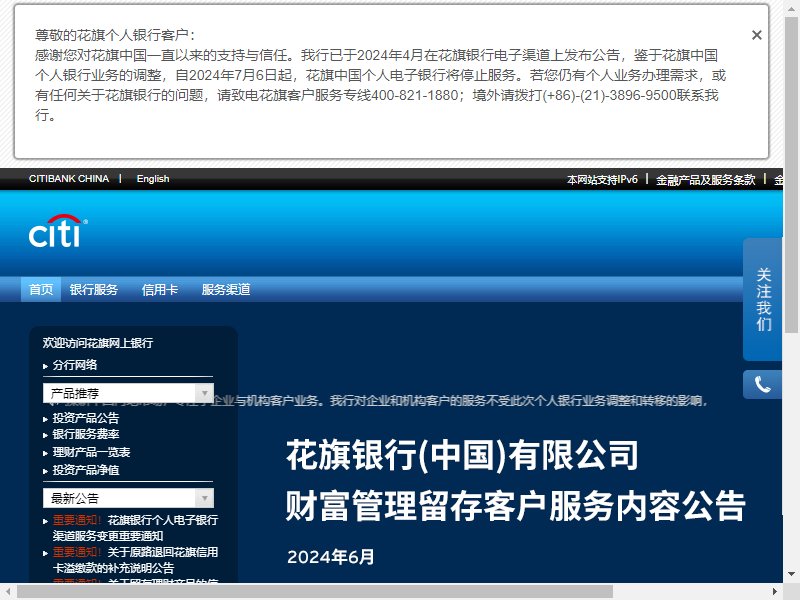
Task: Open the 信用卡 menu
Action: 160,289
